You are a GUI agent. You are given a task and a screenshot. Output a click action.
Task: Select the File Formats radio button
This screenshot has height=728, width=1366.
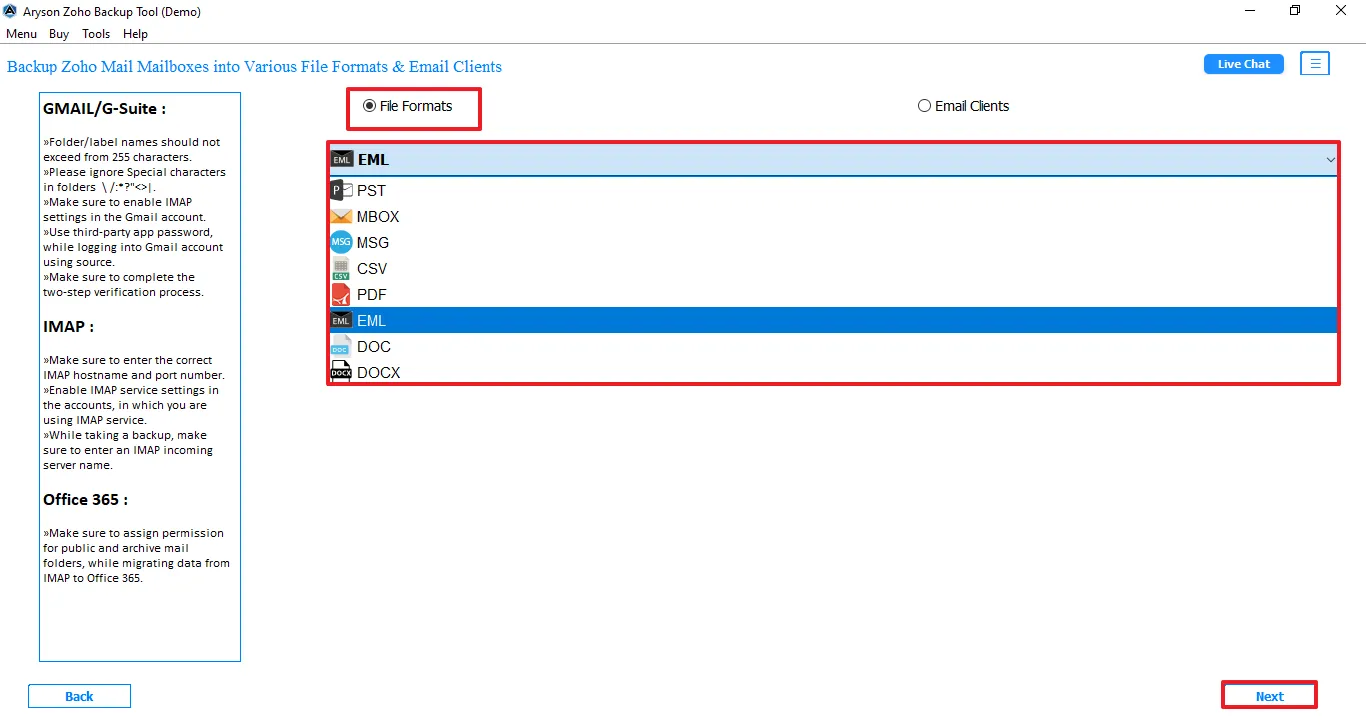pyautogui.click(x=369, y=106)
